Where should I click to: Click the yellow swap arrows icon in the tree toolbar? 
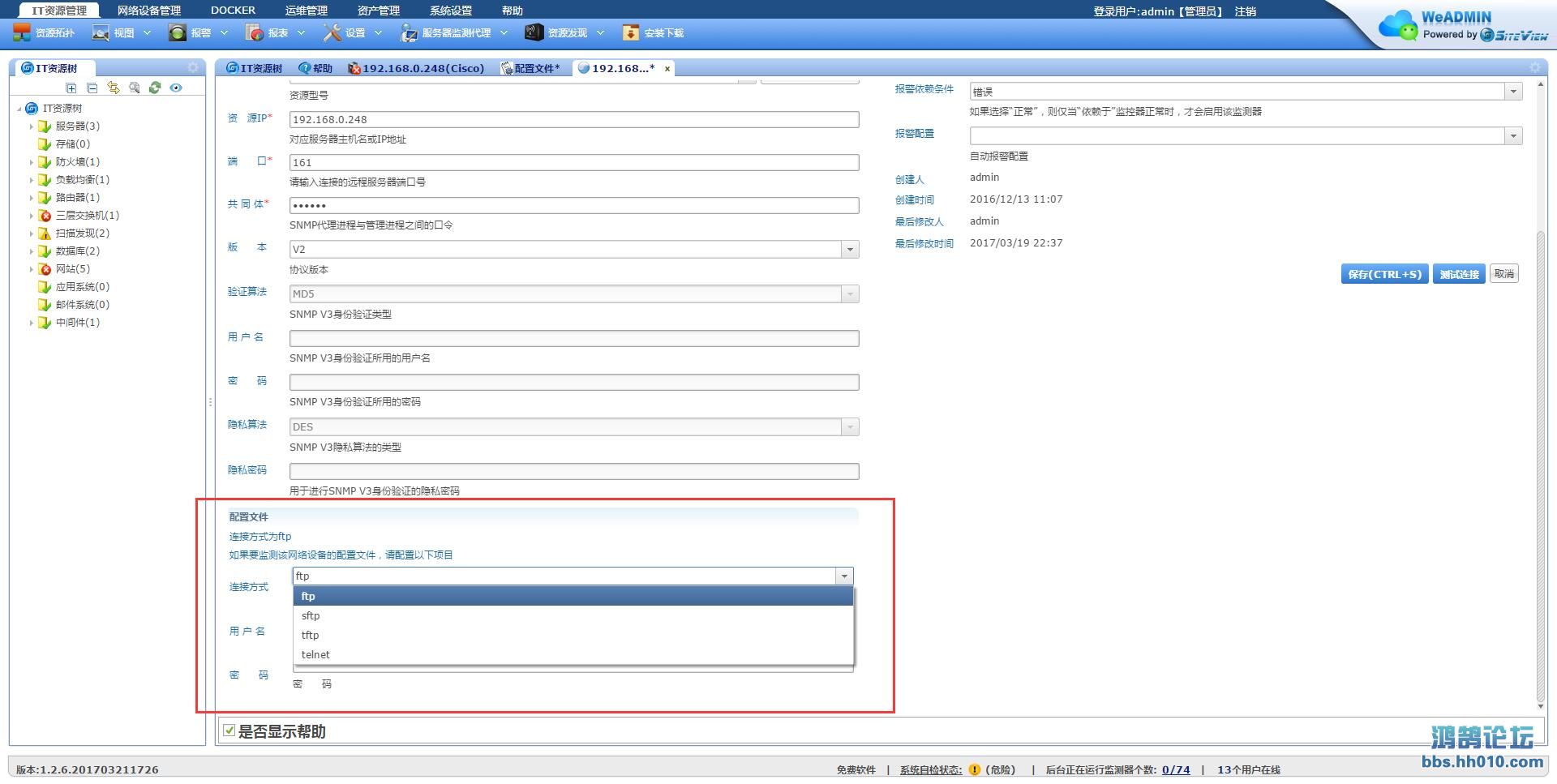pos(114,88)
